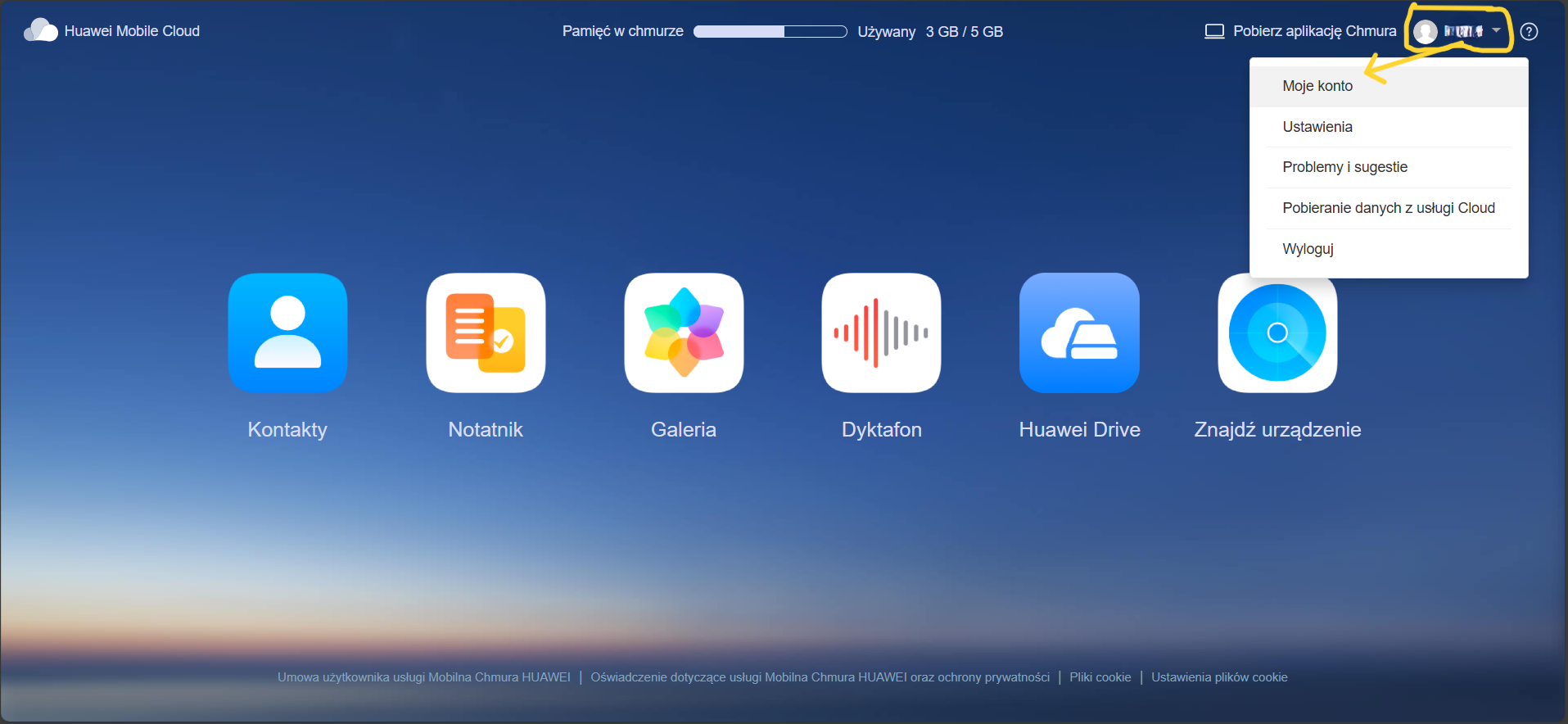Select Moje konto from the menu
Image resolution: width=1568 pixels, height=724 pixels.
1389,86
